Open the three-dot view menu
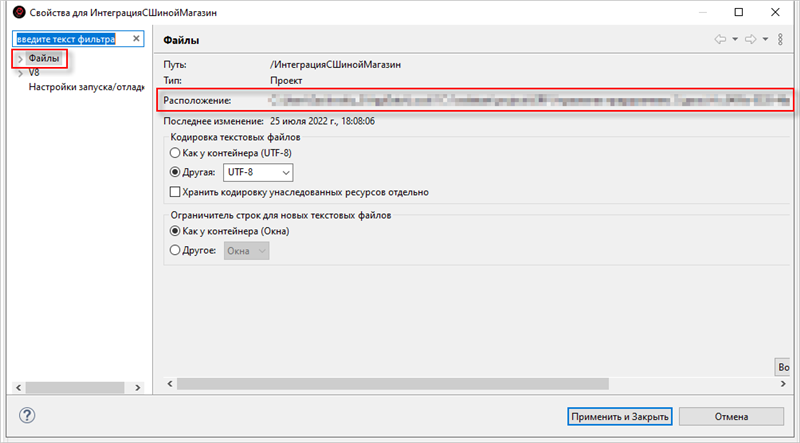Viewport: 800px width, 443px height. pyautogui.click(x=780, y=40)
